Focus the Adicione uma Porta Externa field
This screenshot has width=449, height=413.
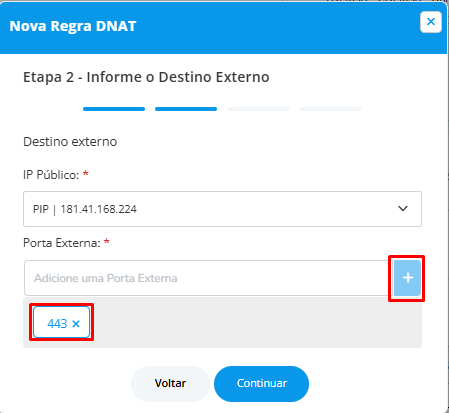tap(209, 278)
